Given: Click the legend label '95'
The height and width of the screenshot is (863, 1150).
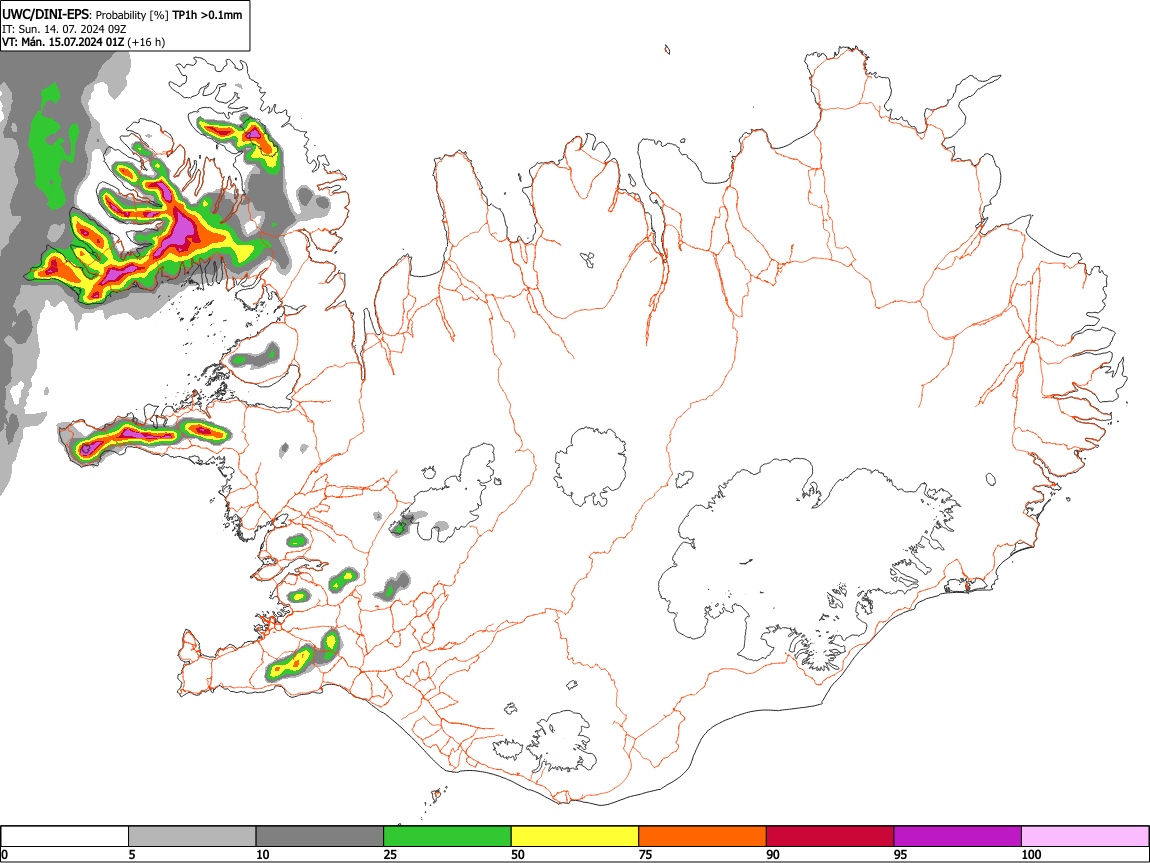Looking at the screenshot, I should [x=901, y=854].
